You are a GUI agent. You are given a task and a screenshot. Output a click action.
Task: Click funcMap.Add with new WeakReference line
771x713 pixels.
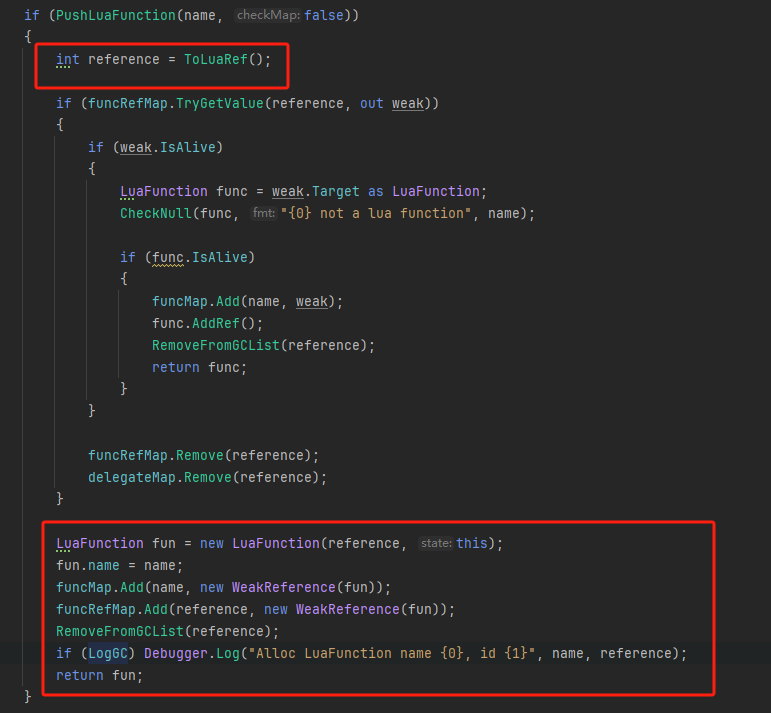[x=224, y=588]
